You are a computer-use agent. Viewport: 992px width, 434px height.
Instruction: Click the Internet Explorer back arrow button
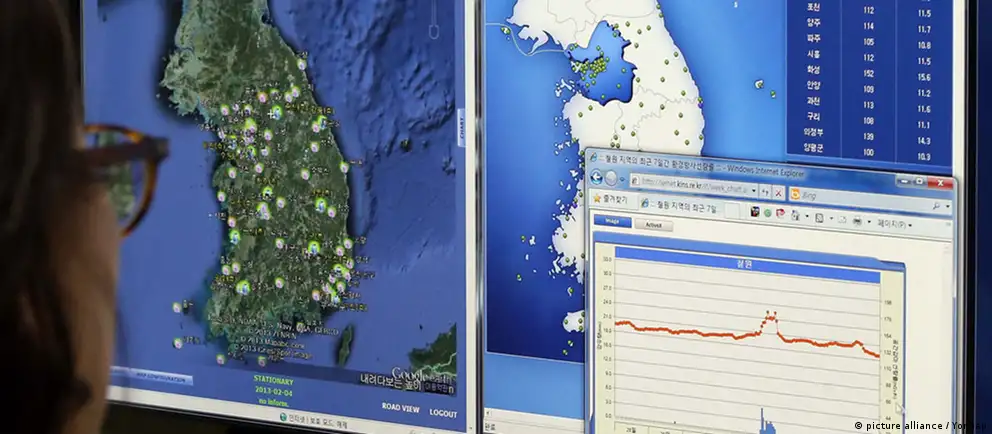click(596, 176)
